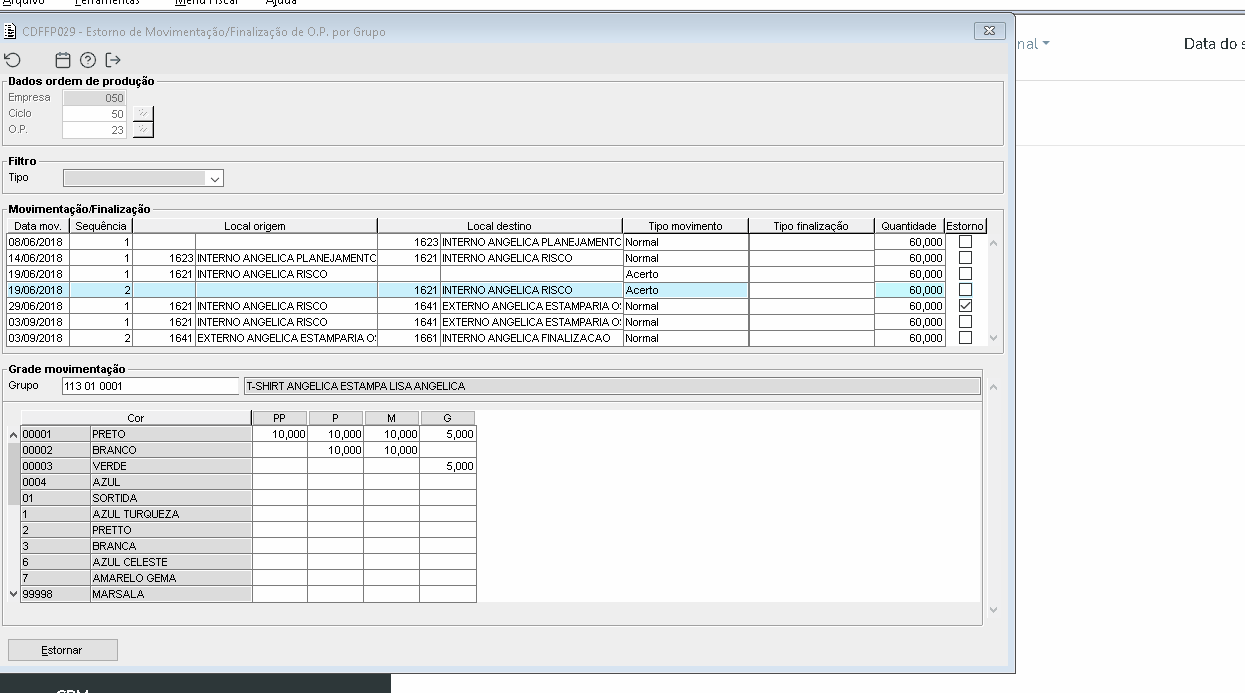This screenshot has width=1245, height=693.
Task: Click the Estornar button
Action: point(62,650)
